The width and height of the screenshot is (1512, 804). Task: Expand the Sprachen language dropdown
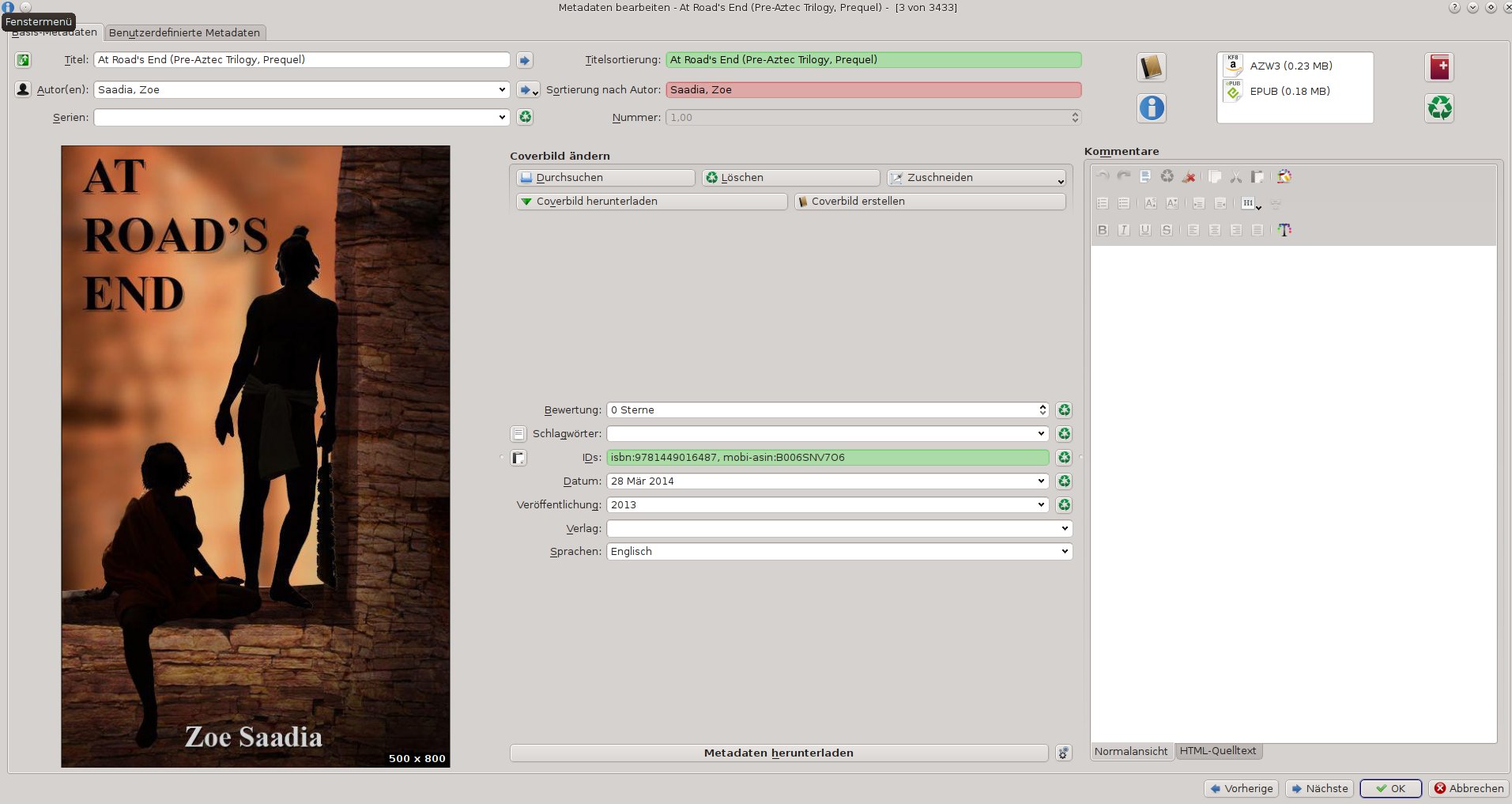(1065, 552)
